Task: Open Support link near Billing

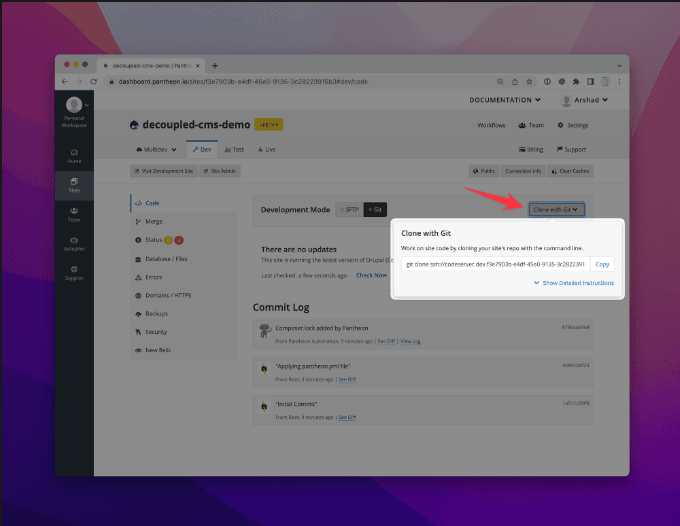Action: coord(571,150)
